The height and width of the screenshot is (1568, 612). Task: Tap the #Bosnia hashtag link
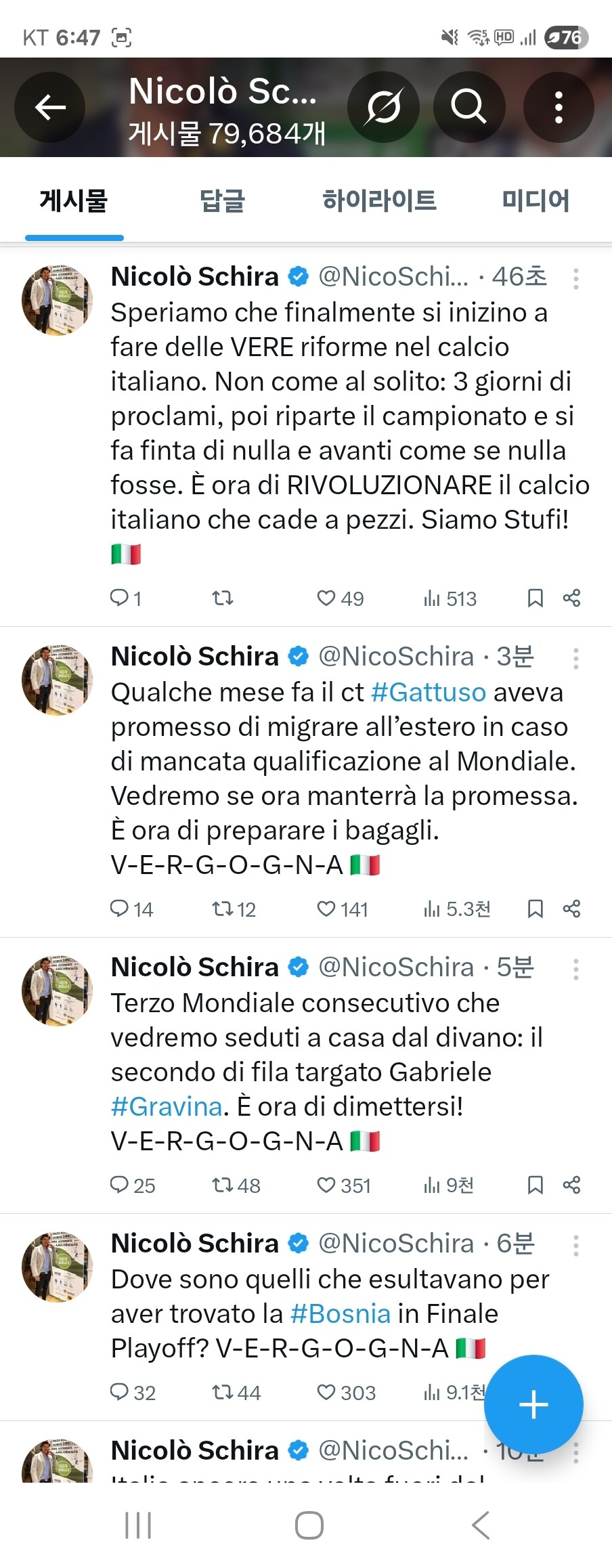point(341,1314)
